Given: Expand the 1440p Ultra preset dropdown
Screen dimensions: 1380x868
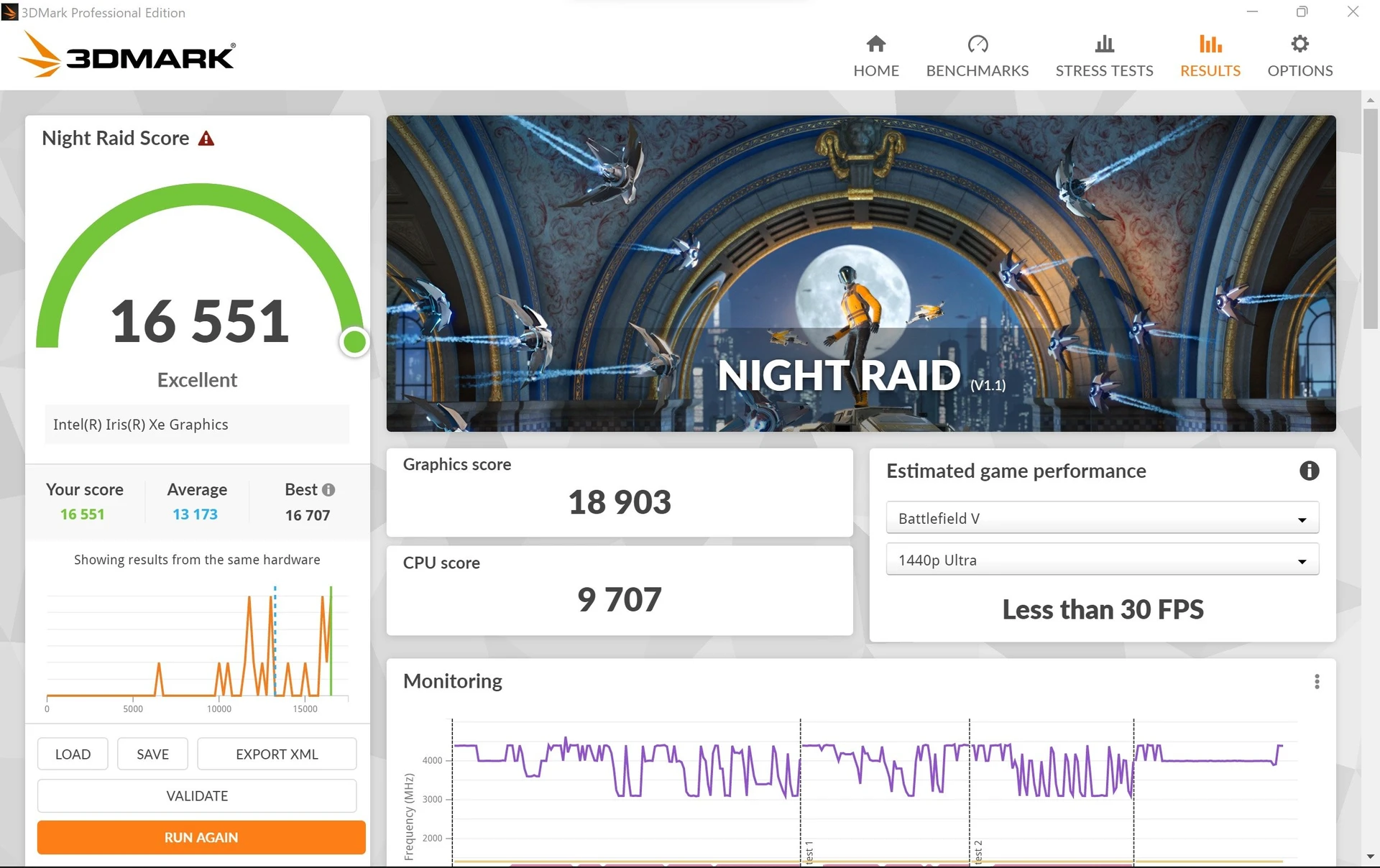Looking at the screenshot, I should 1102,560.
